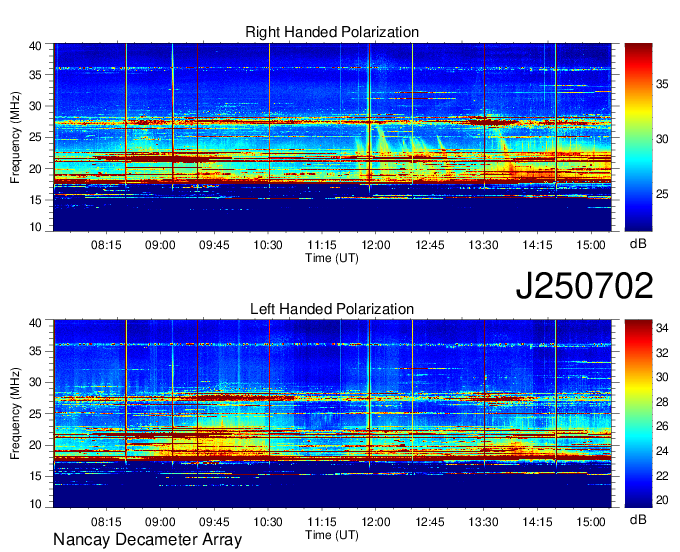Viewport: 680px width, 552px height.
Task: Click '08:15' tick under left-handed plot
Action: (x=106, y=522)
